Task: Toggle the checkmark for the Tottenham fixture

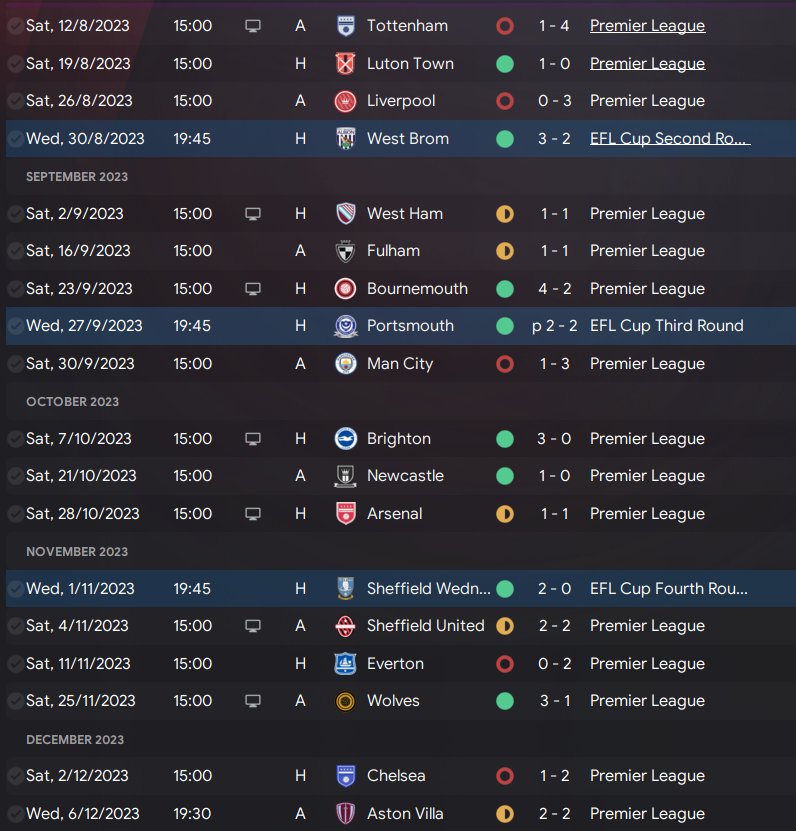Action: coord(15,26)
